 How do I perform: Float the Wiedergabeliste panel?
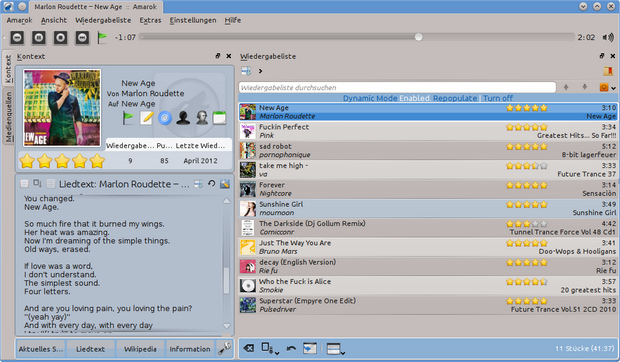(x=602, y=56)
